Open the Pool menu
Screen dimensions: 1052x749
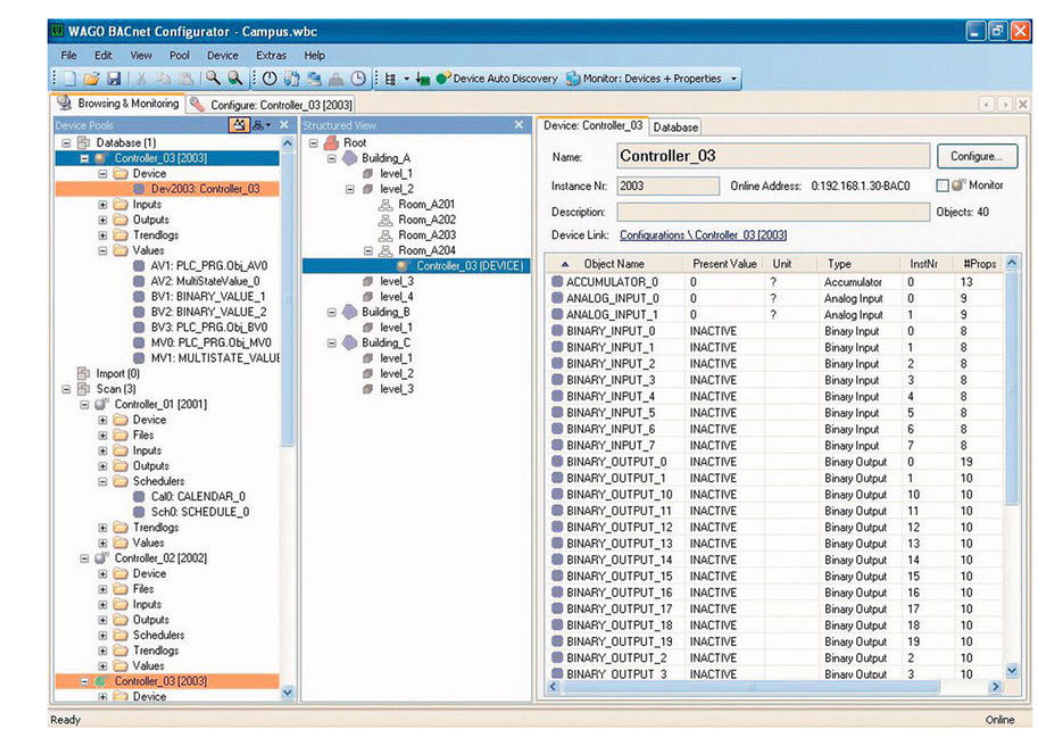click(179, 55)
